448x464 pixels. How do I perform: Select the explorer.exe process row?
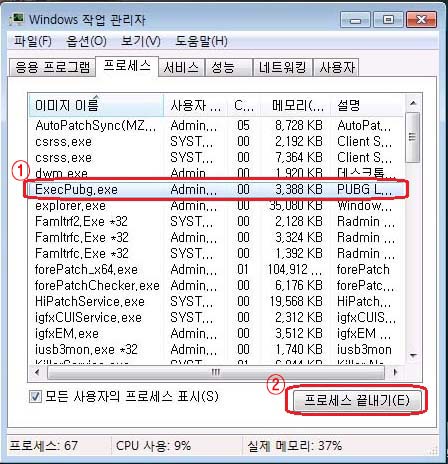(215, 206)
